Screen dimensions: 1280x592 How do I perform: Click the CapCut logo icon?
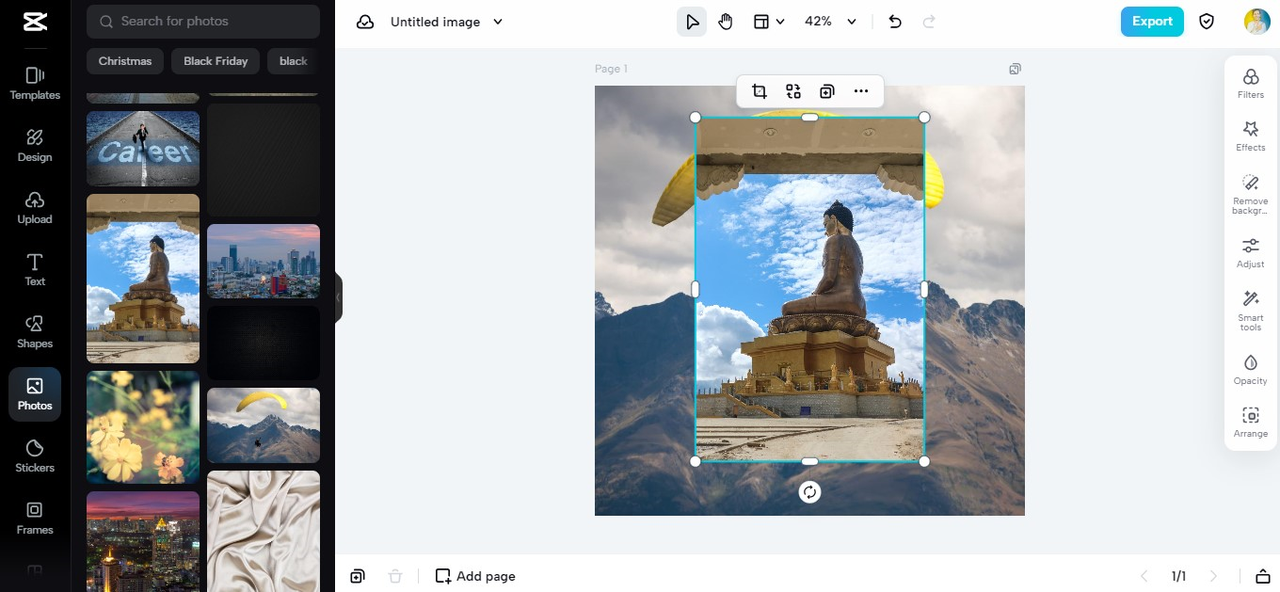[x=34, y=22]
